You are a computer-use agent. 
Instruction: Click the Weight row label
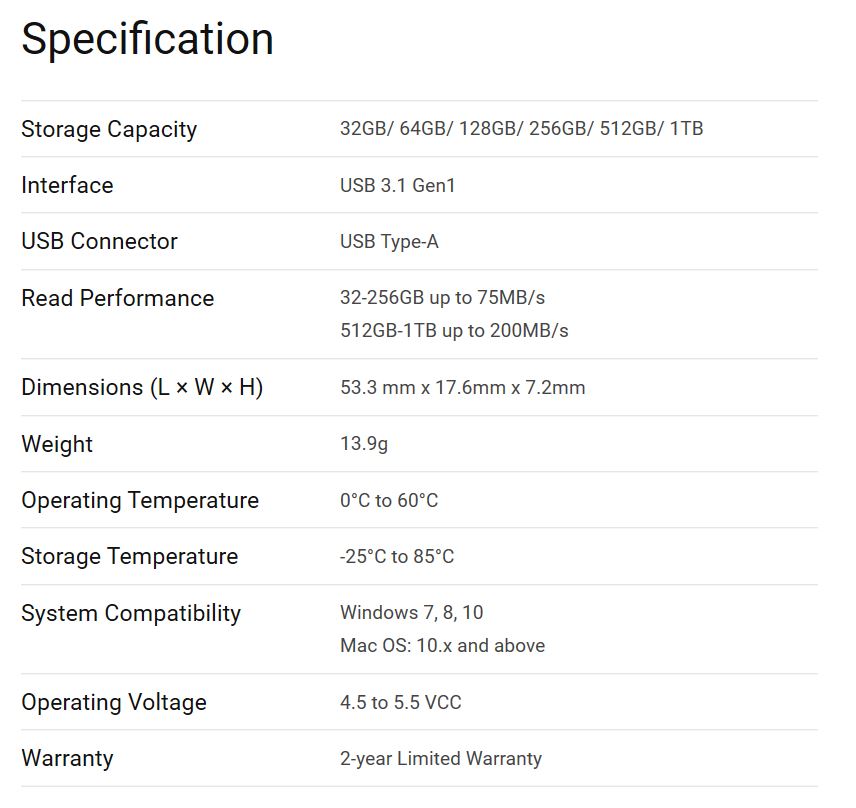click(57, 444)
